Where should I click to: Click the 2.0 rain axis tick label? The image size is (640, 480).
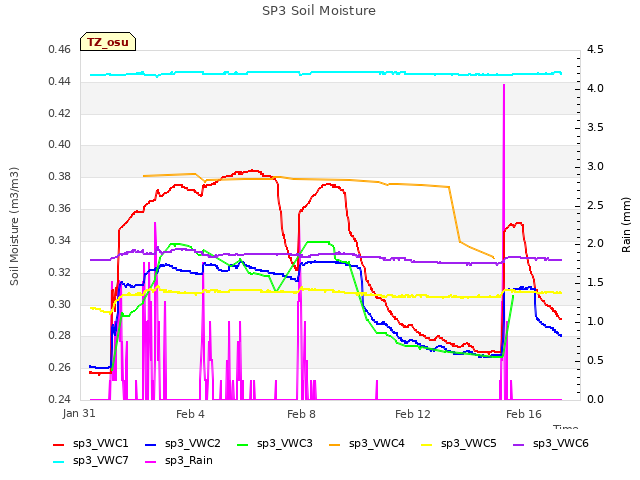click(x=595, y=244)
